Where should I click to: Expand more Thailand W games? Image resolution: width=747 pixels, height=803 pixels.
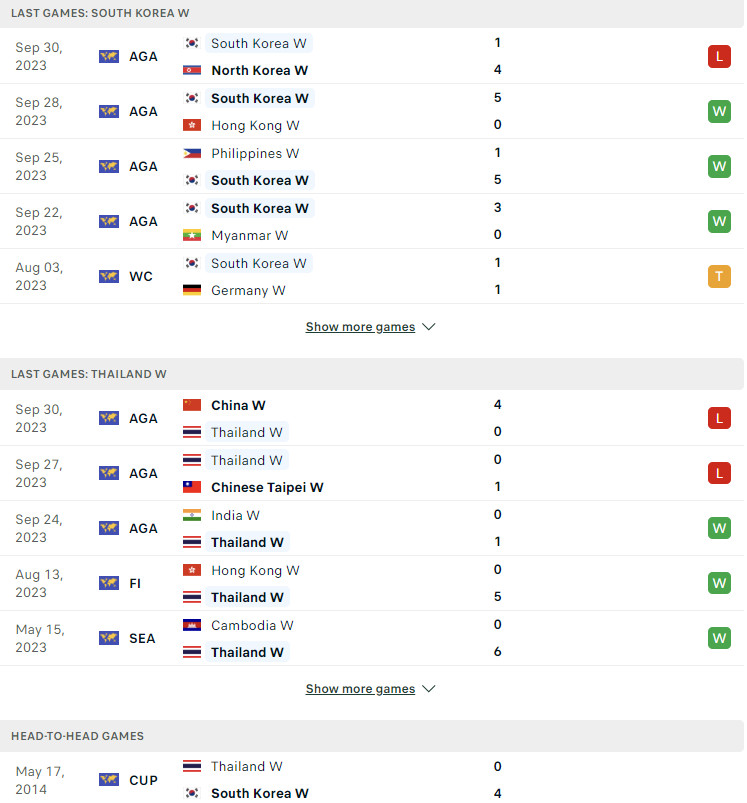360,689
